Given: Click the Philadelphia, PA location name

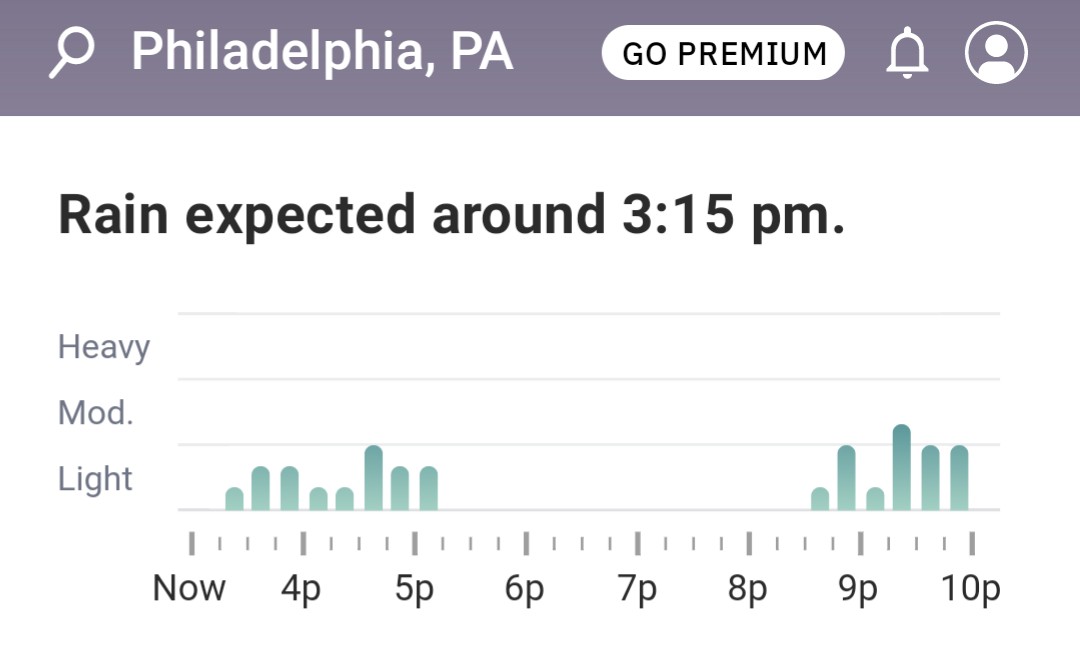Looking at the screenshot, I should pyautogui.click(x=322, y=52).
